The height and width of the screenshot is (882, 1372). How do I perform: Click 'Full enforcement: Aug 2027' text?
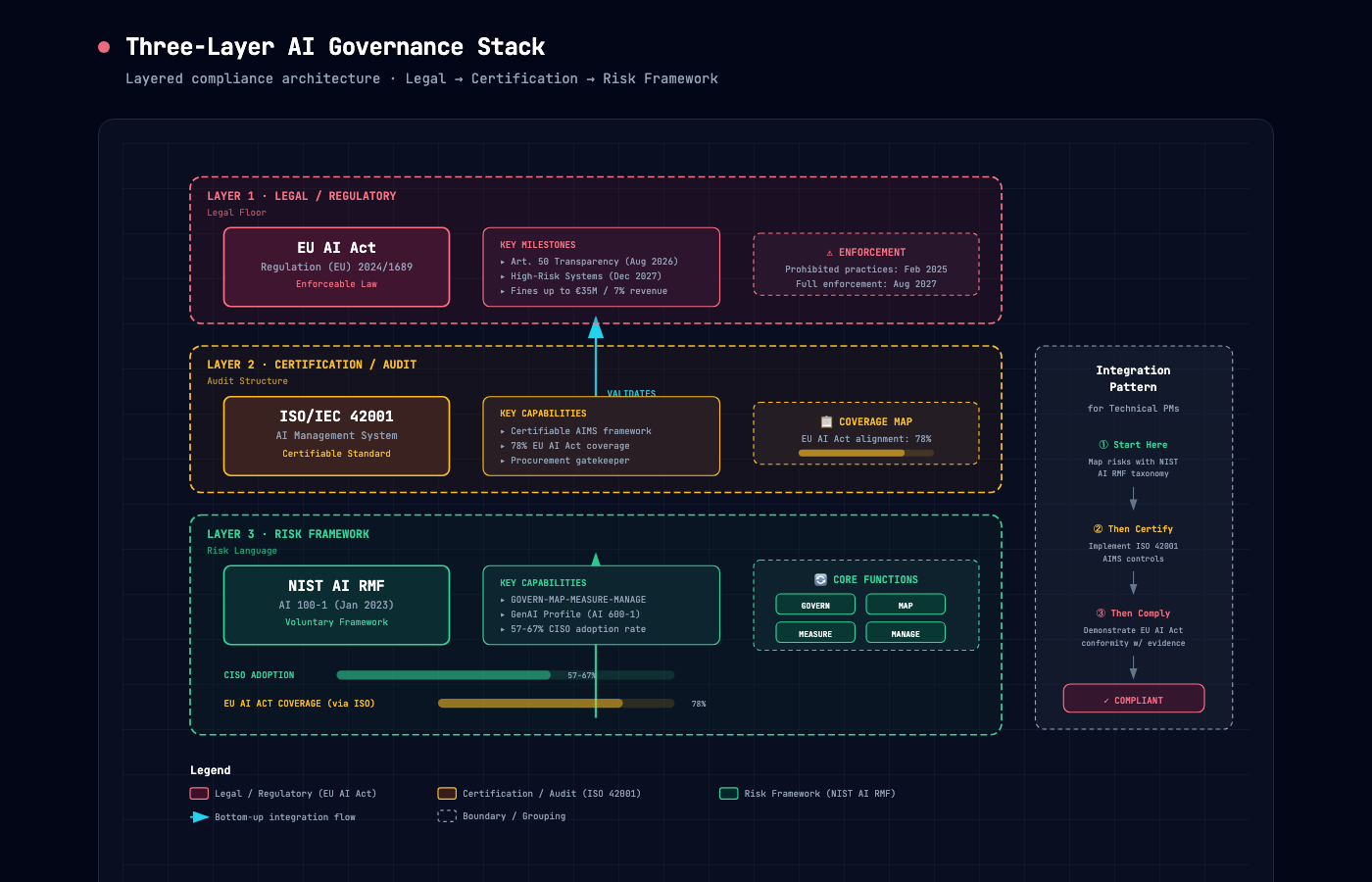866,284
